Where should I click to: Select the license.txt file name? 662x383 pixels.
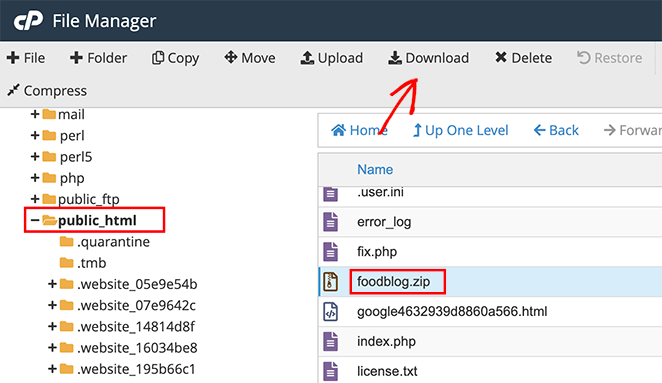[387, 371]
